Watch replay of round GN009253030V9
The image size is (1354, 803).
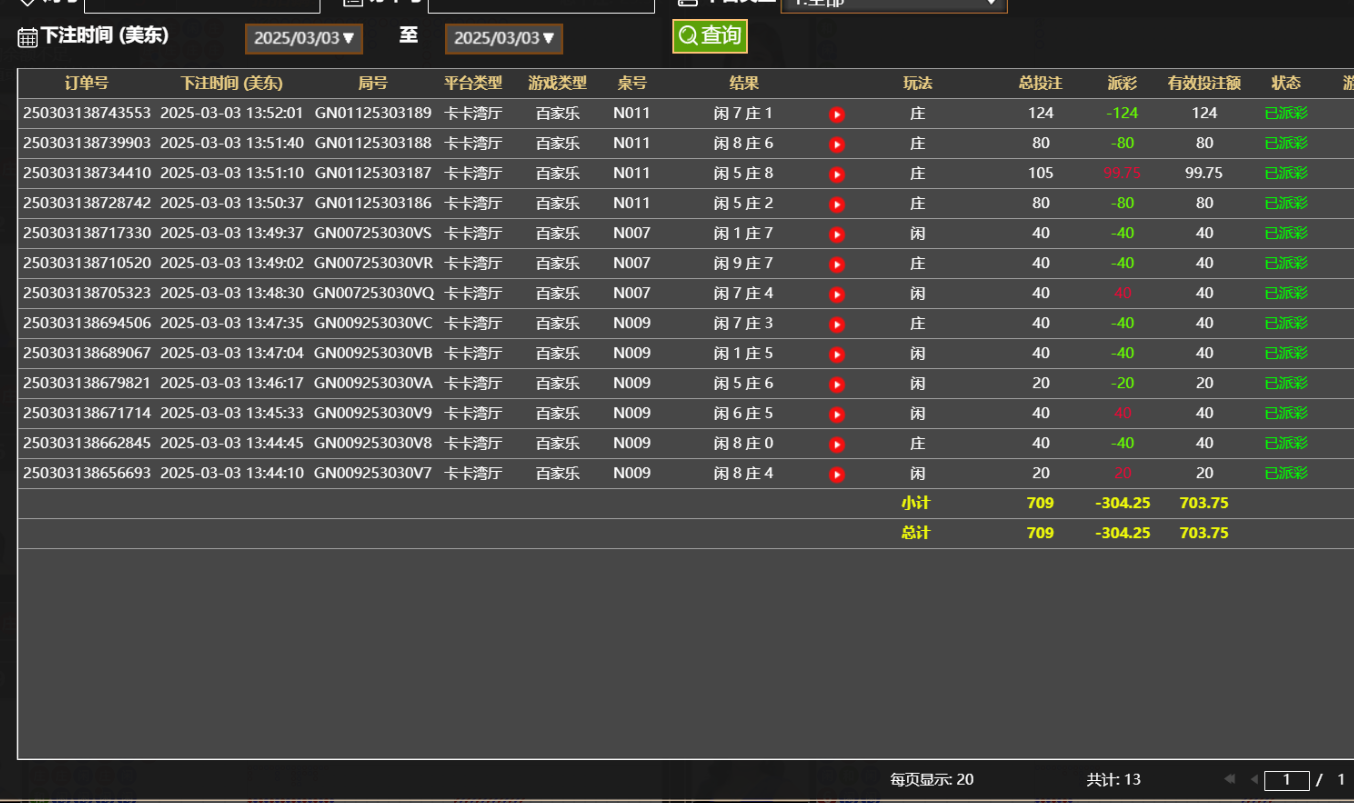(837, 414)
